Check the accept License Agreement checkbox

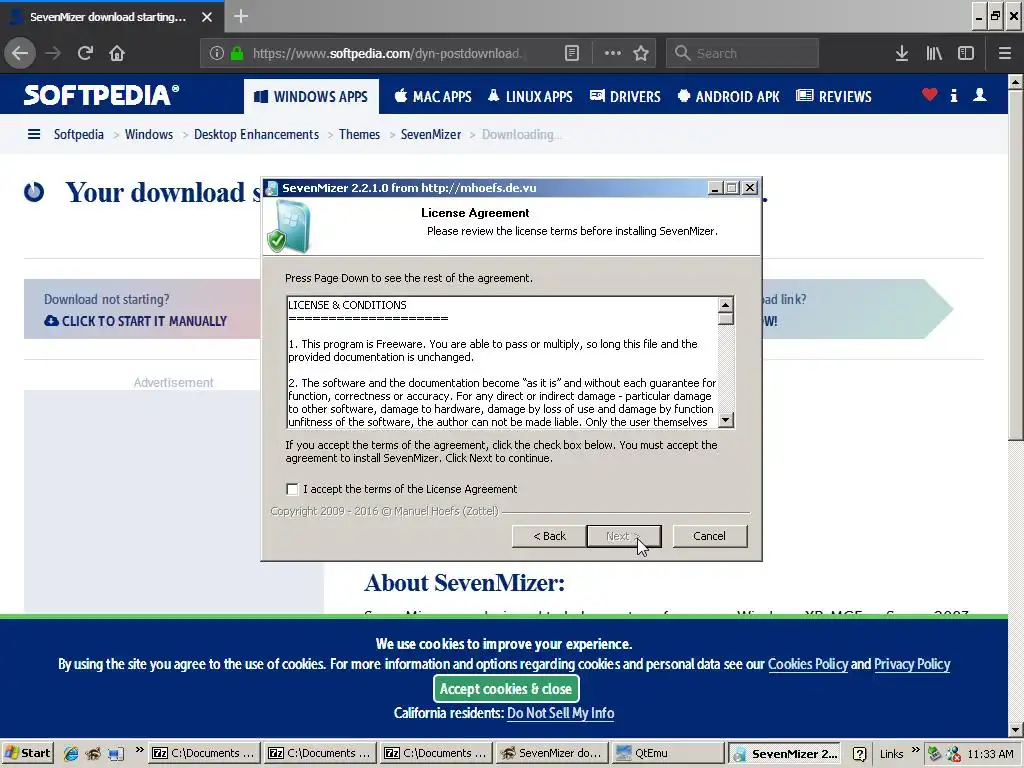pyautogui.click(x=292, y=489)
